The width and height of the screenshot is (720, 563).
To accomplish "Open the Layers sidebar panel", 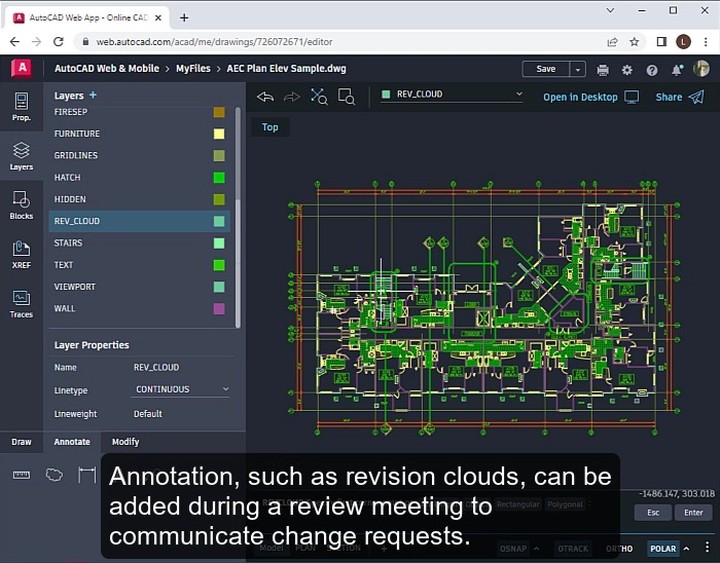I will click(21, 156).
